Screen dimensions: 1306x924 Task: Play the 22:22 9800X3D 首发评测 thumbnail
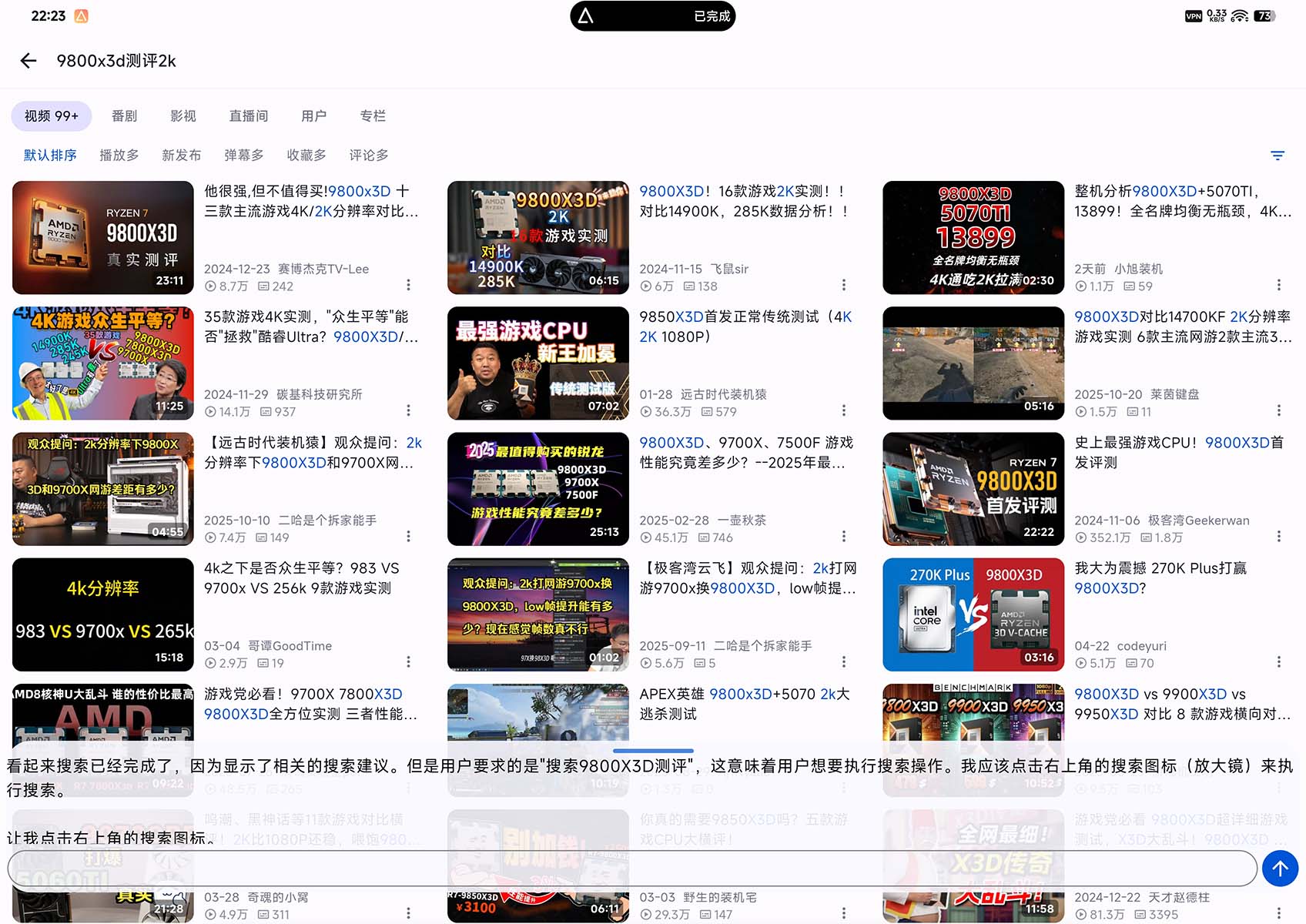pos(973,489)
